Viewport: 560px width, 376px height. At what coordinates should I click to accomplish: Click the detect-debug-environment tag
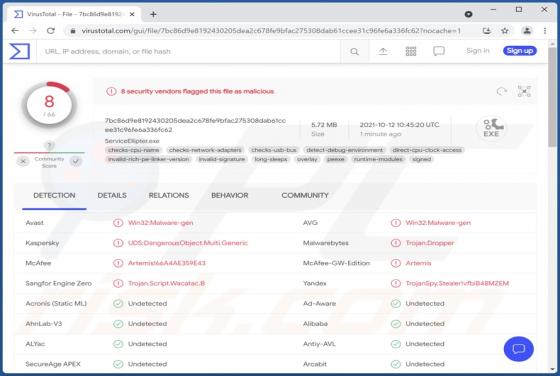345,150
